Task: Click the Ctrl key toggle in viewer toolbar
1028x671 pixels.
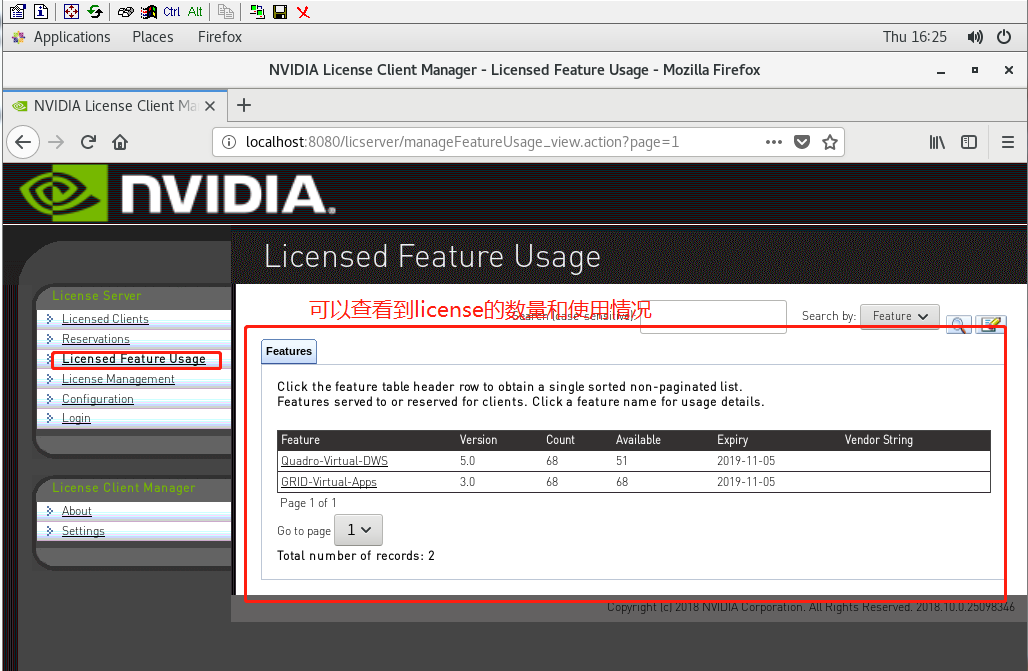Action: tap(172, 12)
